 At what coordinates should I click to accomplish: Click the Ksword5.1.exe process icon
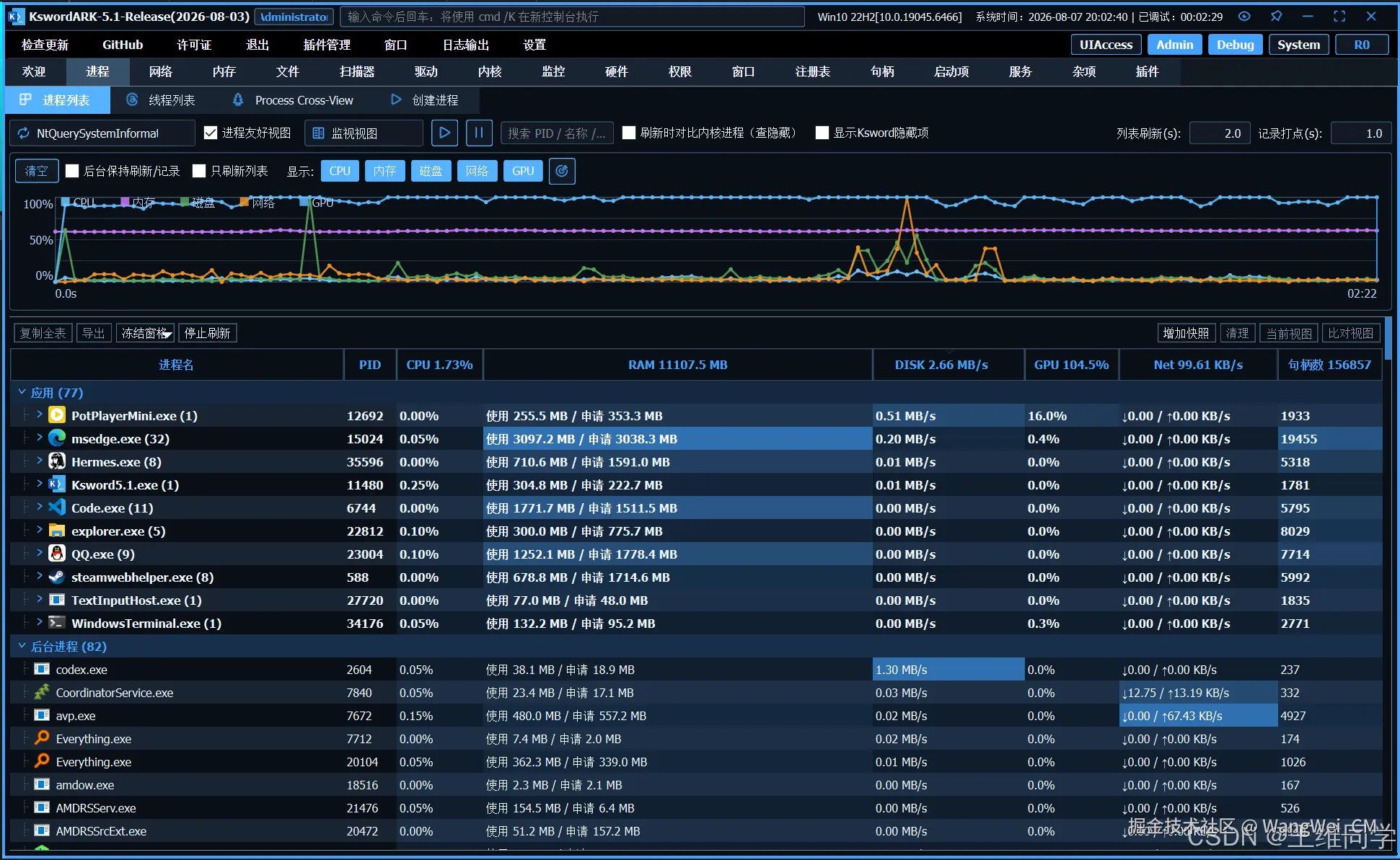(57, 484)
